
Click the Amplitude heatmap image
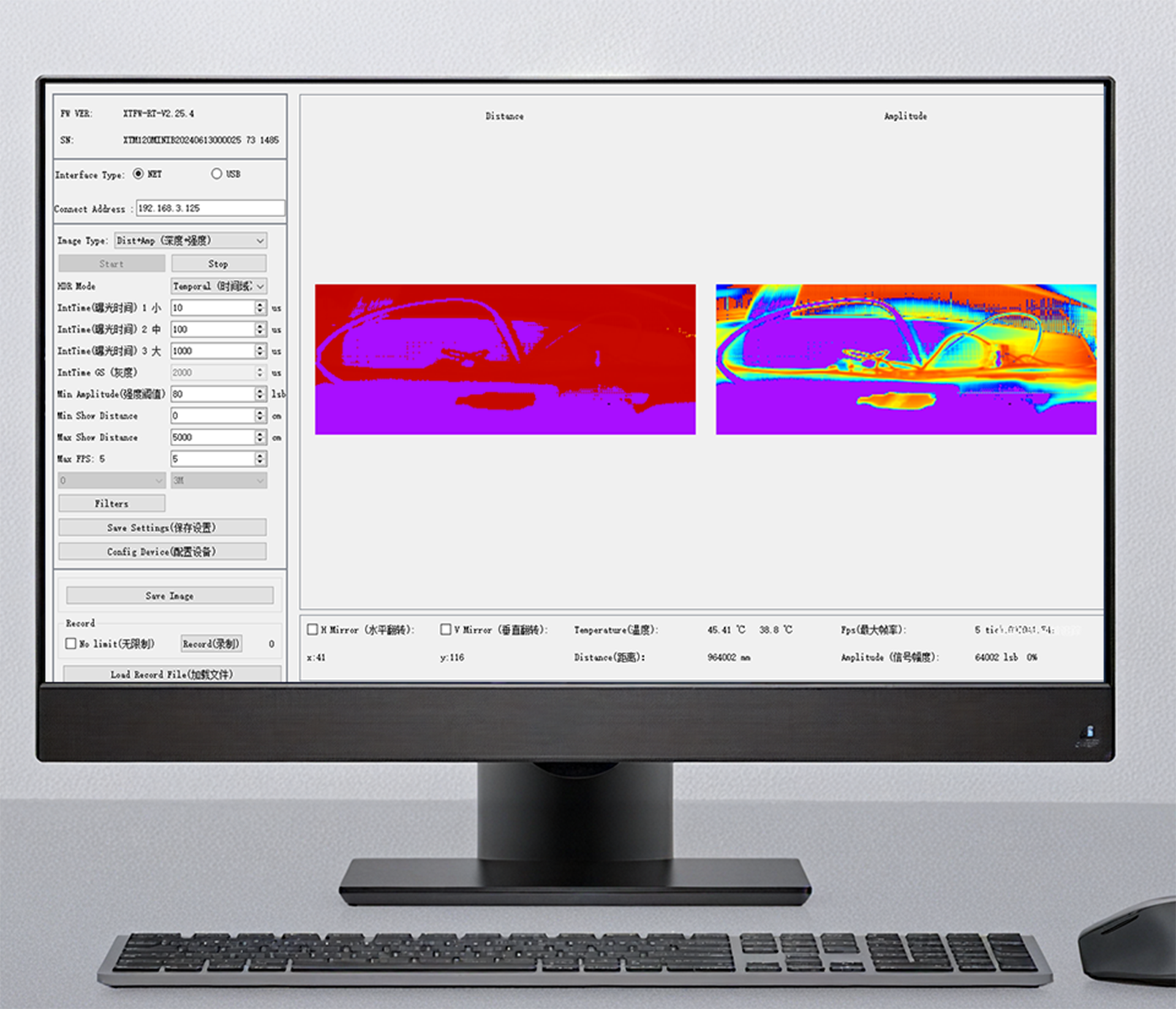pos(906,359)
